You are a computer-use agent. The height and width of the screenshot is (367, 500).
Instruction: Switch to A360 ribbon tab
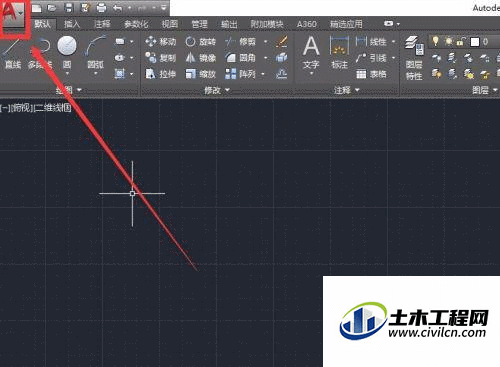307,24
